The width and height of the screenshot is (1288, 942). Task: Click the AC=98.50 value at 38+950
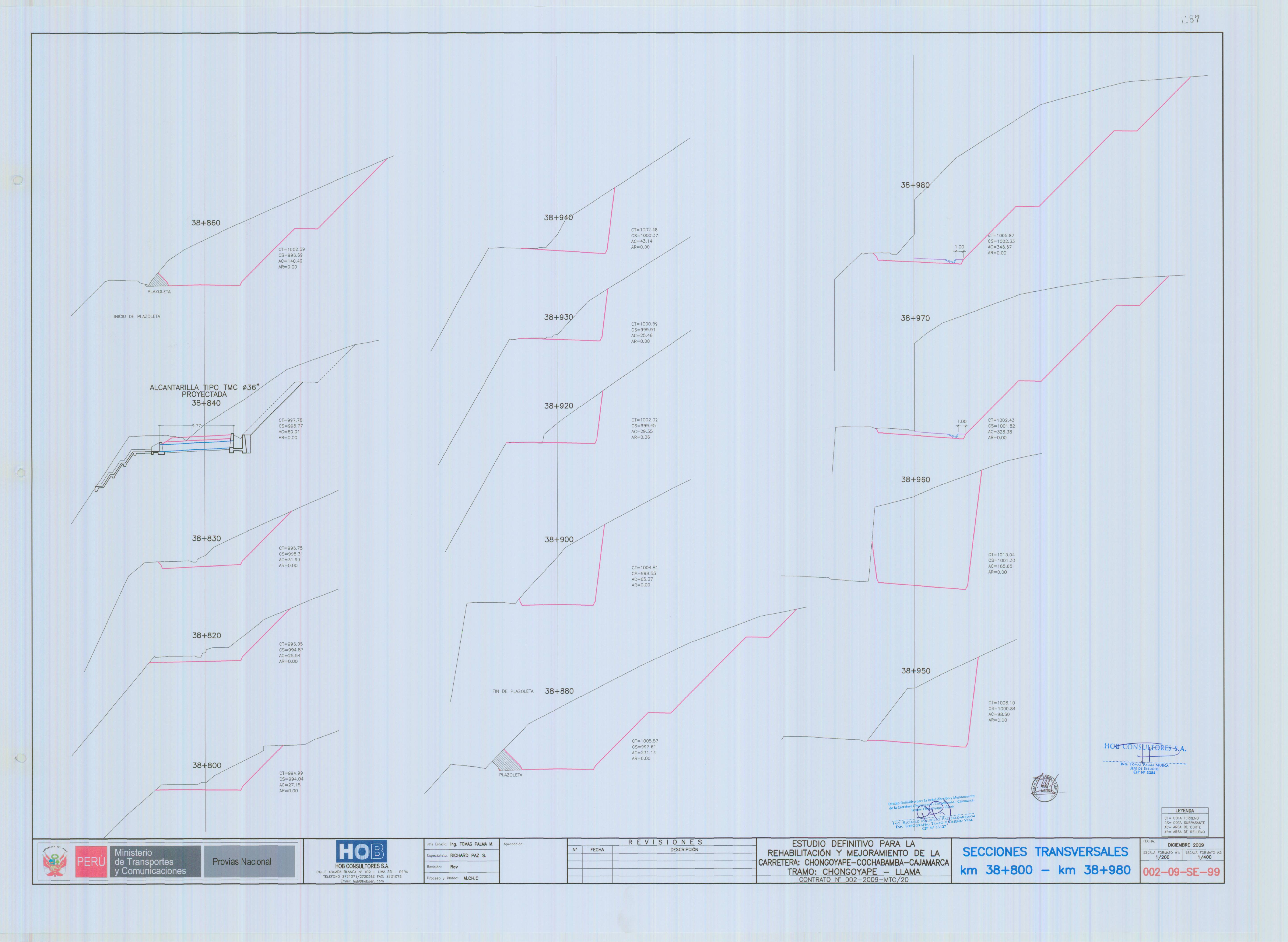click(x=999, y=714)
